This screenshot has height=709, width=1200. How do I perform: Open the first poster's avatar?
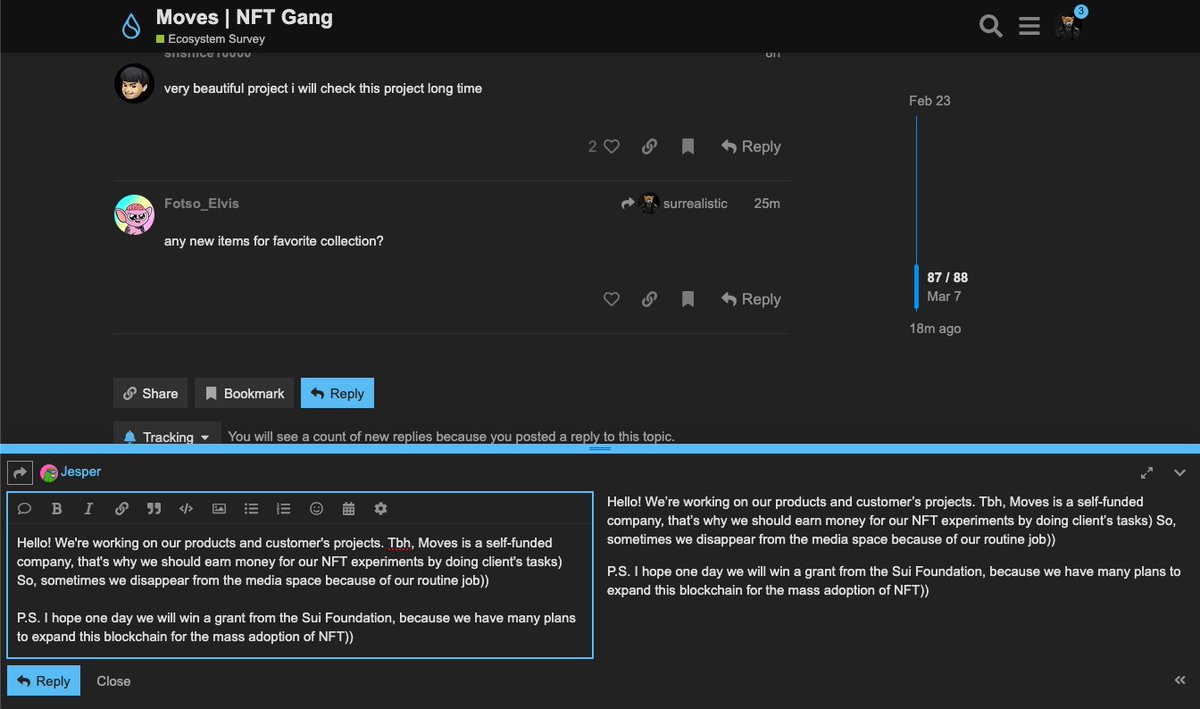point(134,84)
